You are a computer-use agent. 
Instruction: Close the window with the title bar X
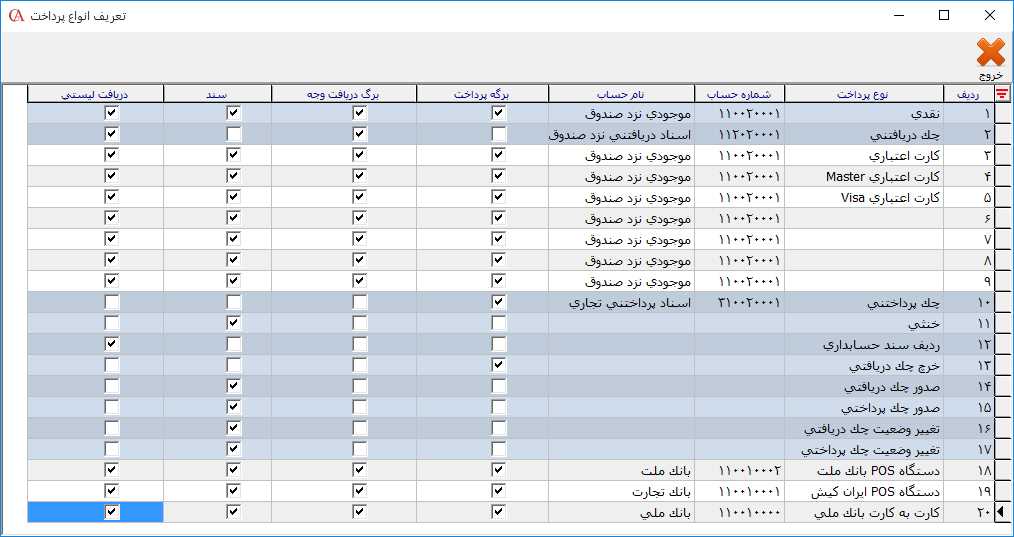click(990, 16)
